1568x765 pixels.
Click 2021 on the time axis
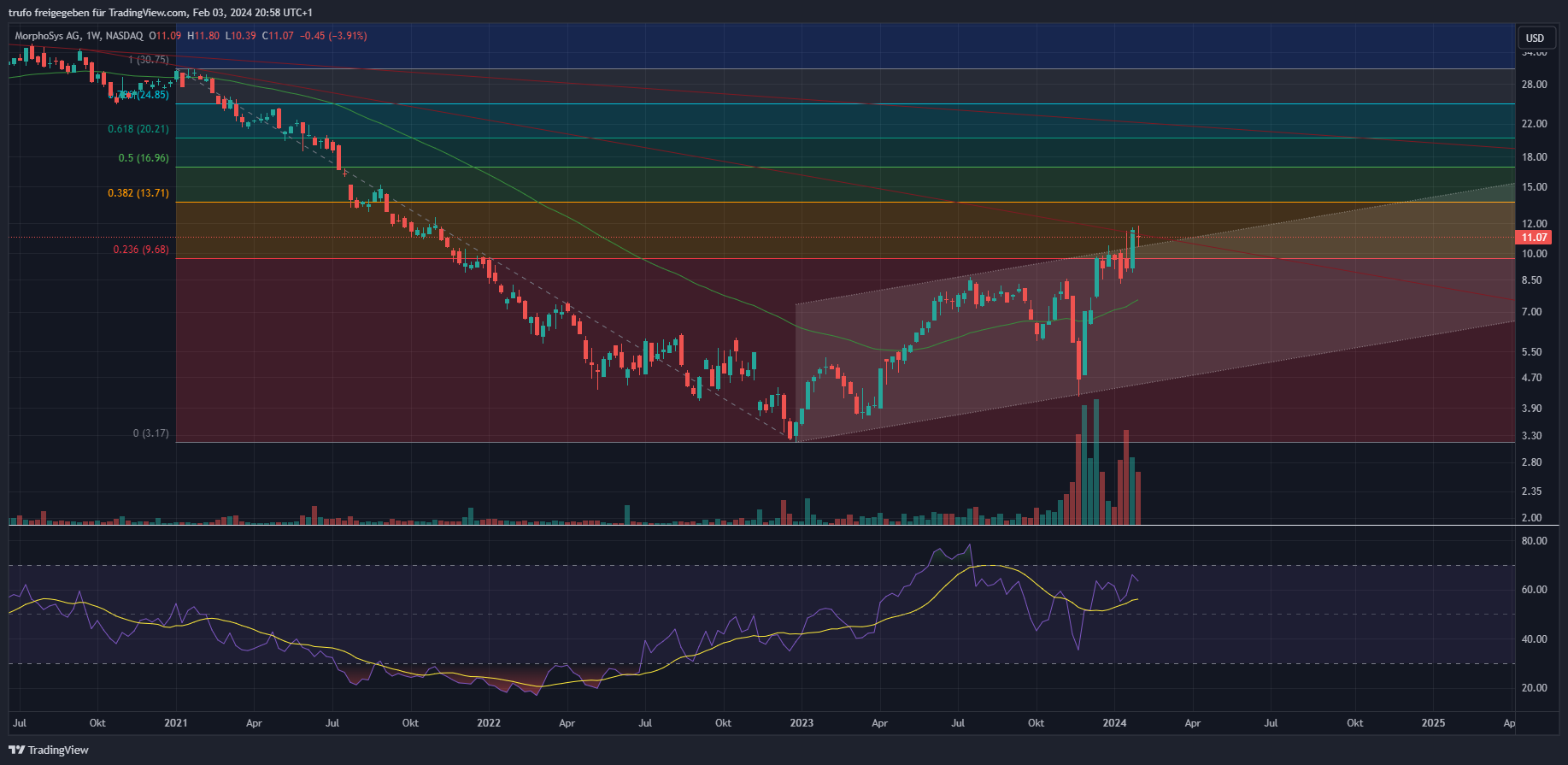click(175, 723)
